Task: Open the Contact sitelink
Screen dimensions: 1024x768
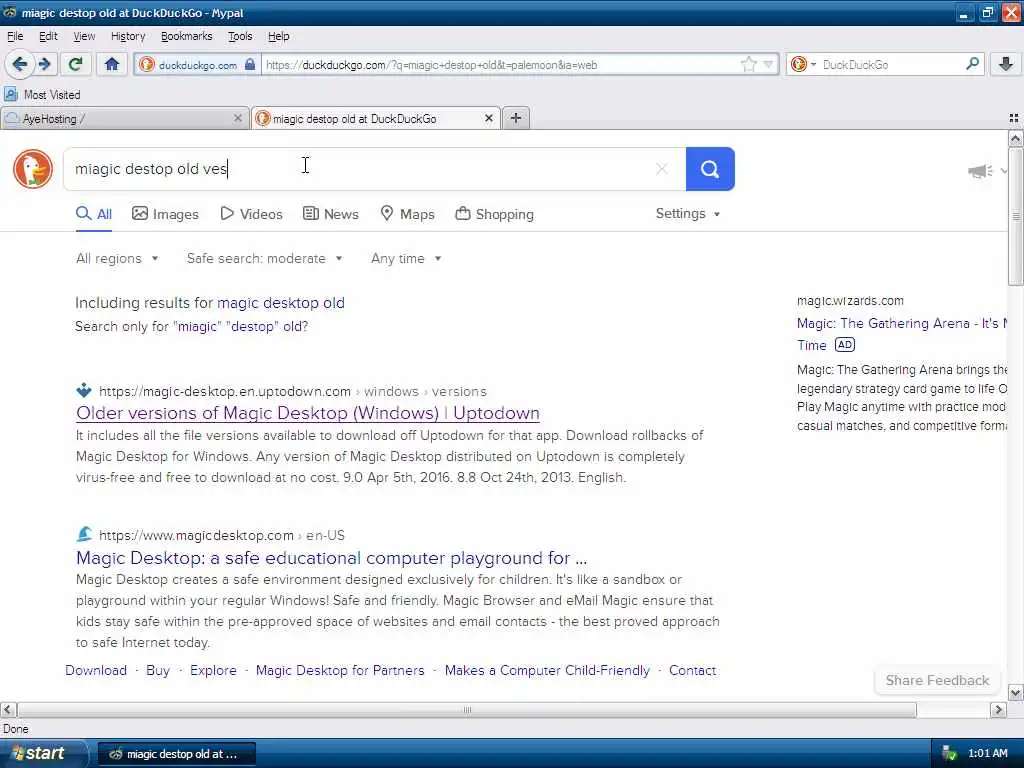Action: pos(692,671)
